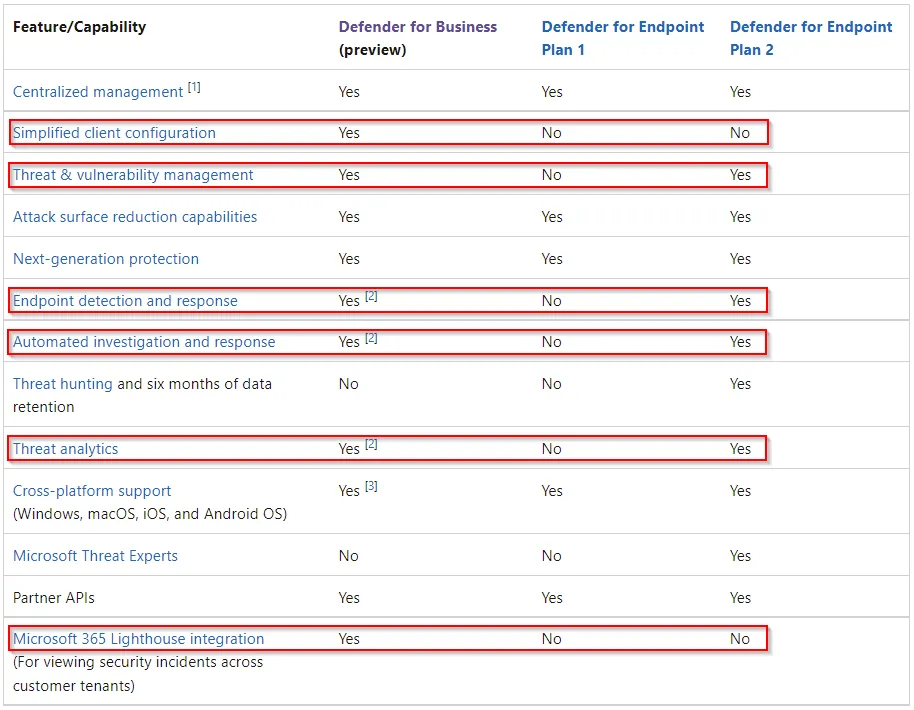This screenshot has height=710, width=914.
Task: Click the (preview) text under Defender for Business
Action: tap(372, 50)
